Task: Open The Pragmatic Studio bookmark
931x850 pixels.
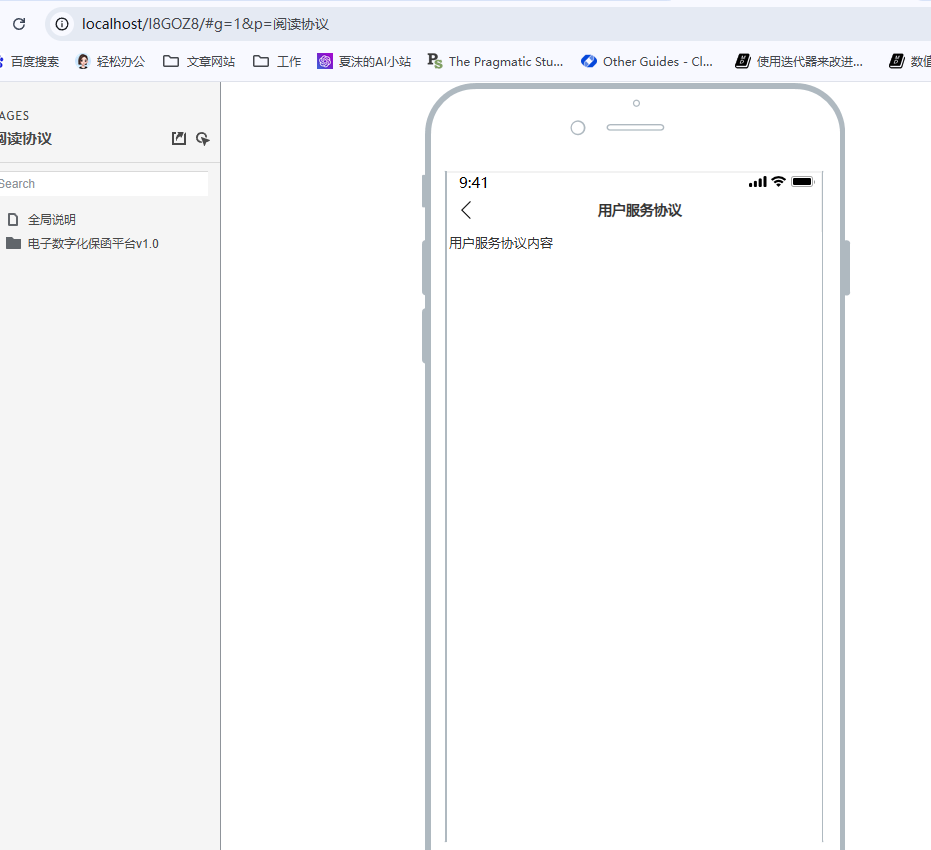Action: click(495, 61)
